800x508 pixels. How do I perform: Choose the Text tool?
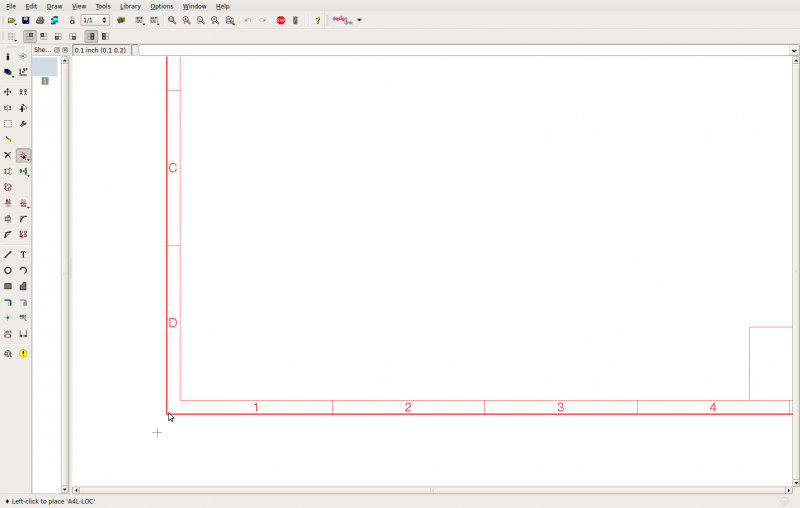pos(23,255)
